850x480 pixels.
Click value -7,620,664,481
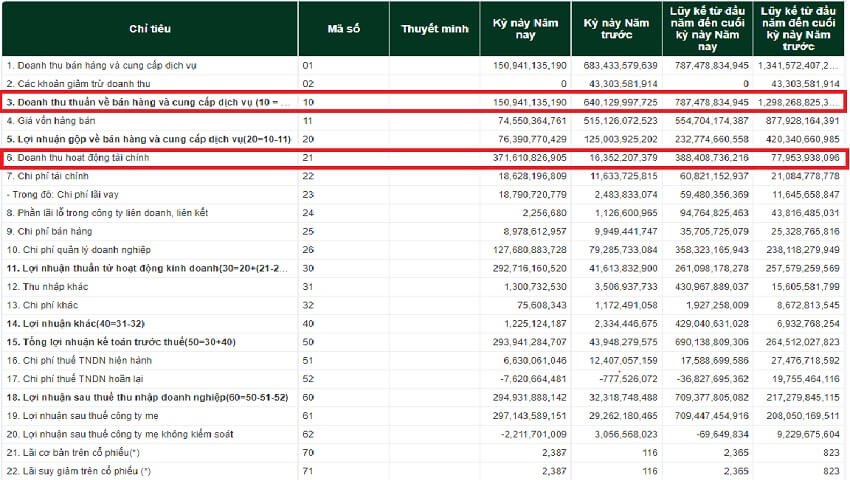click(x=534, y=379)
